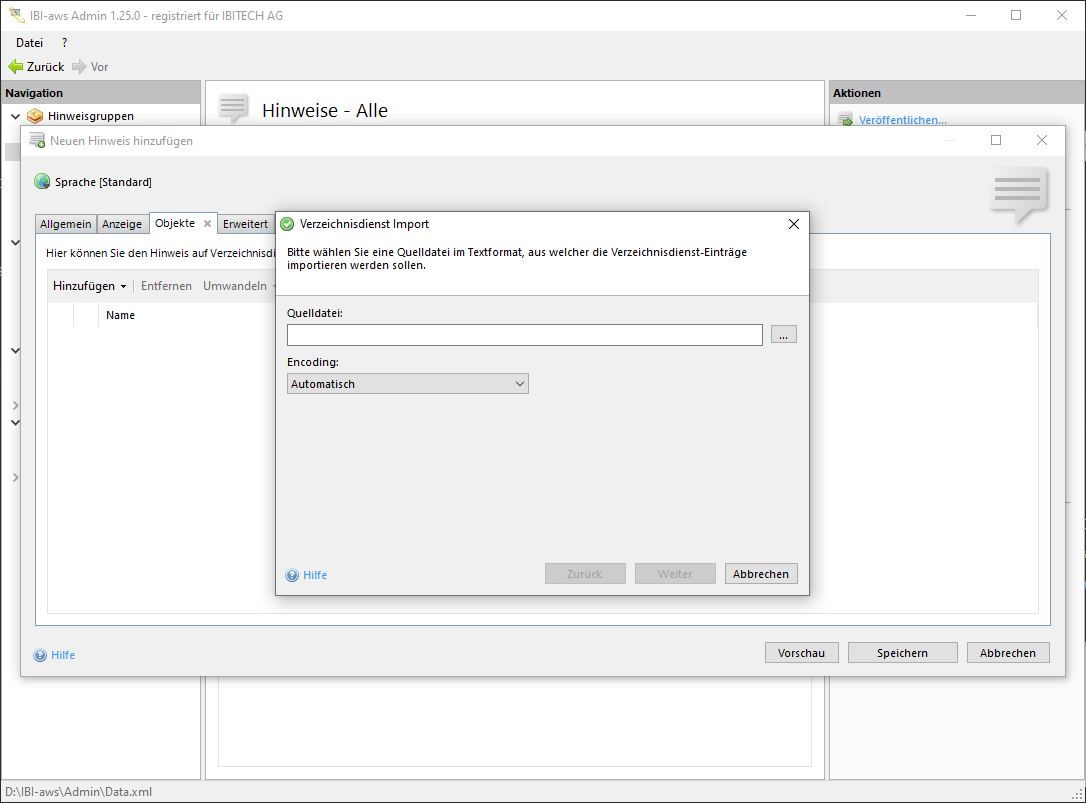Open the question mark help menu
The height and width of the screenshot is (803, 1086).
point(65,43)
